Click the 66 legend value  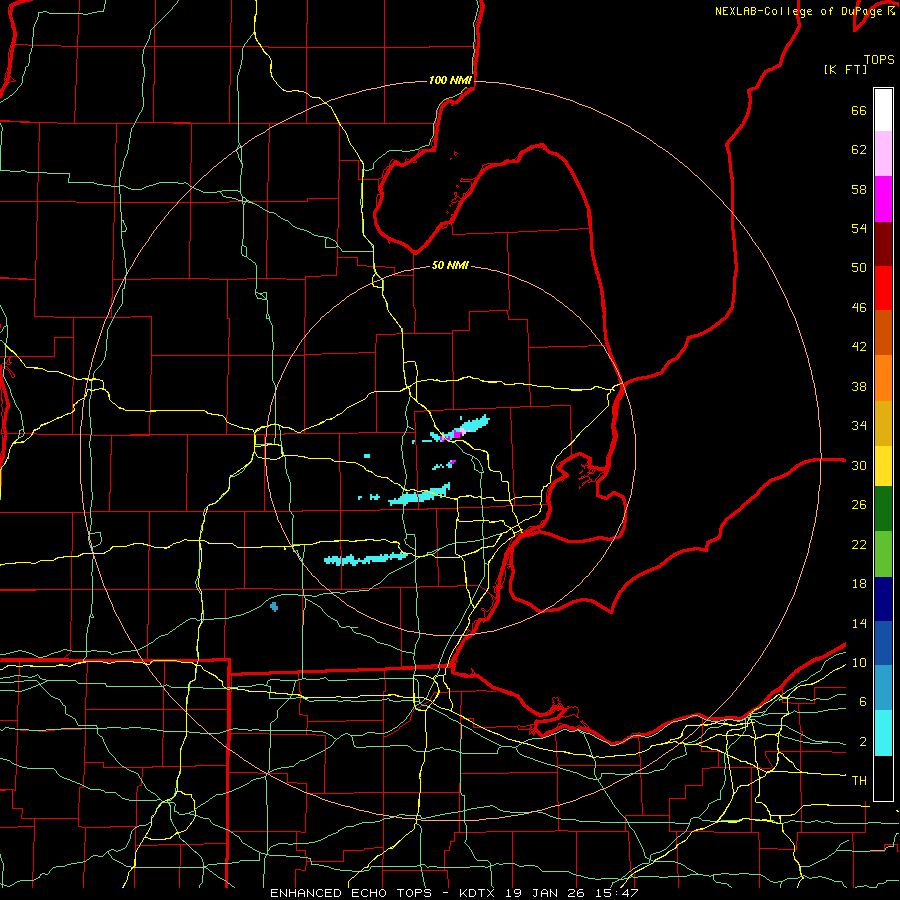coord(859,111)
